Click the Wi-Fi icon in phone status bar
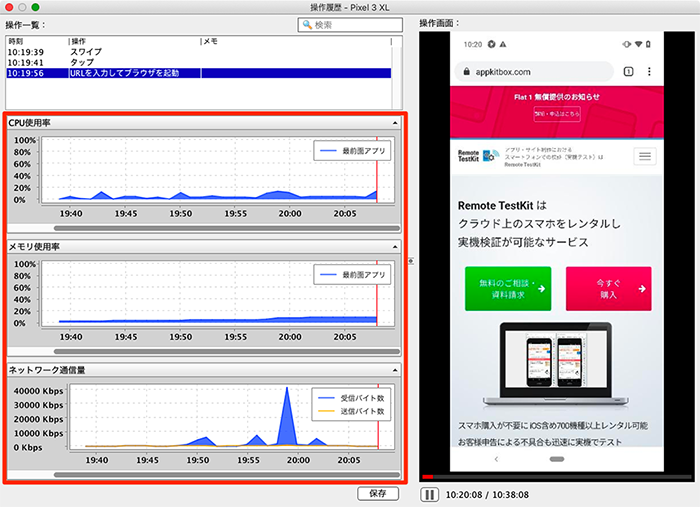700x507 pixels. [638, 44]
